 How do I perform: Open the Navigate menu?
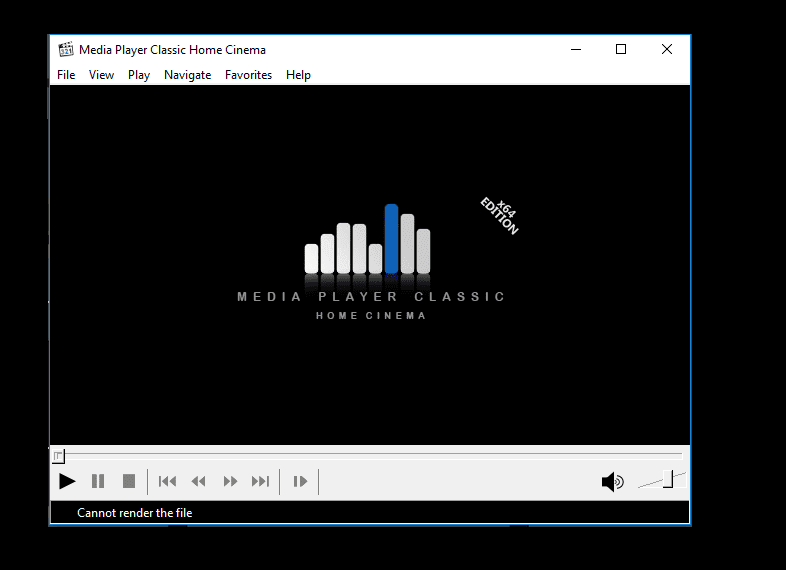pos(187,75)
